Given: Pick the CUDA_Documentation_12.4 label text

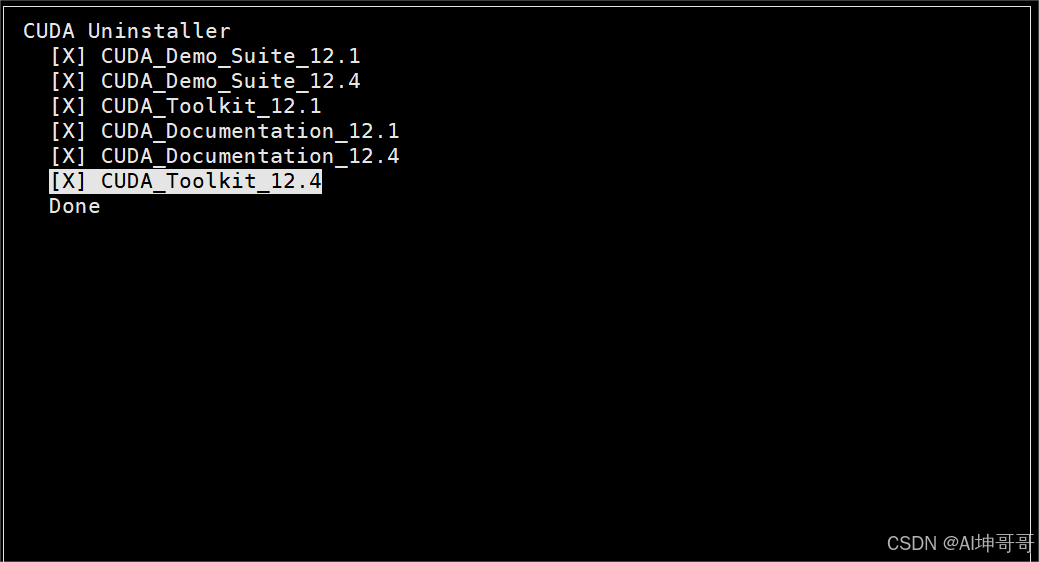Looking at the screenshot, I should [x=250, y=156].
